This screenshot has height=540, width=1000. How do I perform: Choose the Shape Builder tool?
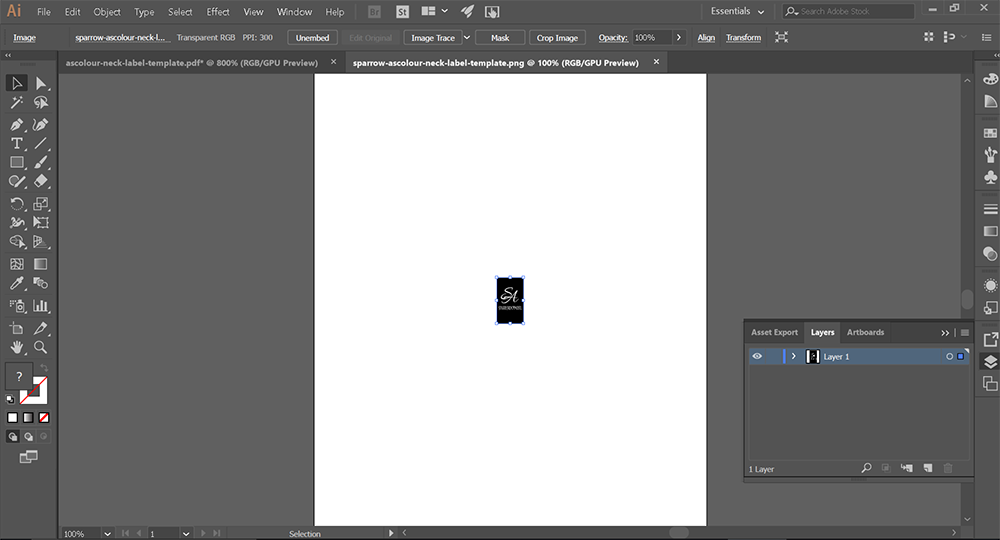17,242
